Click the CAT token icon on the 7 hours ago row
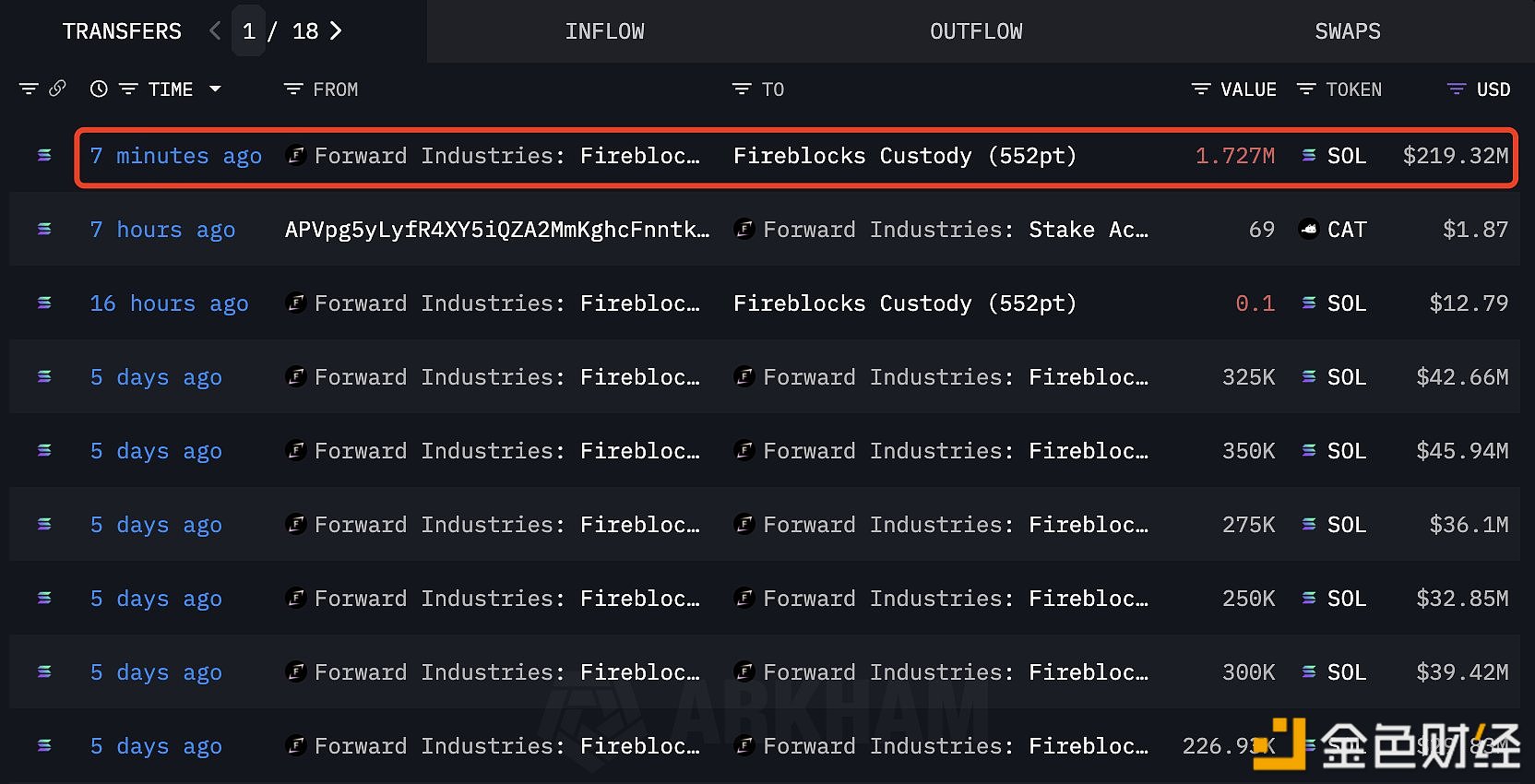The image size is (1535, 784). 1309,229
